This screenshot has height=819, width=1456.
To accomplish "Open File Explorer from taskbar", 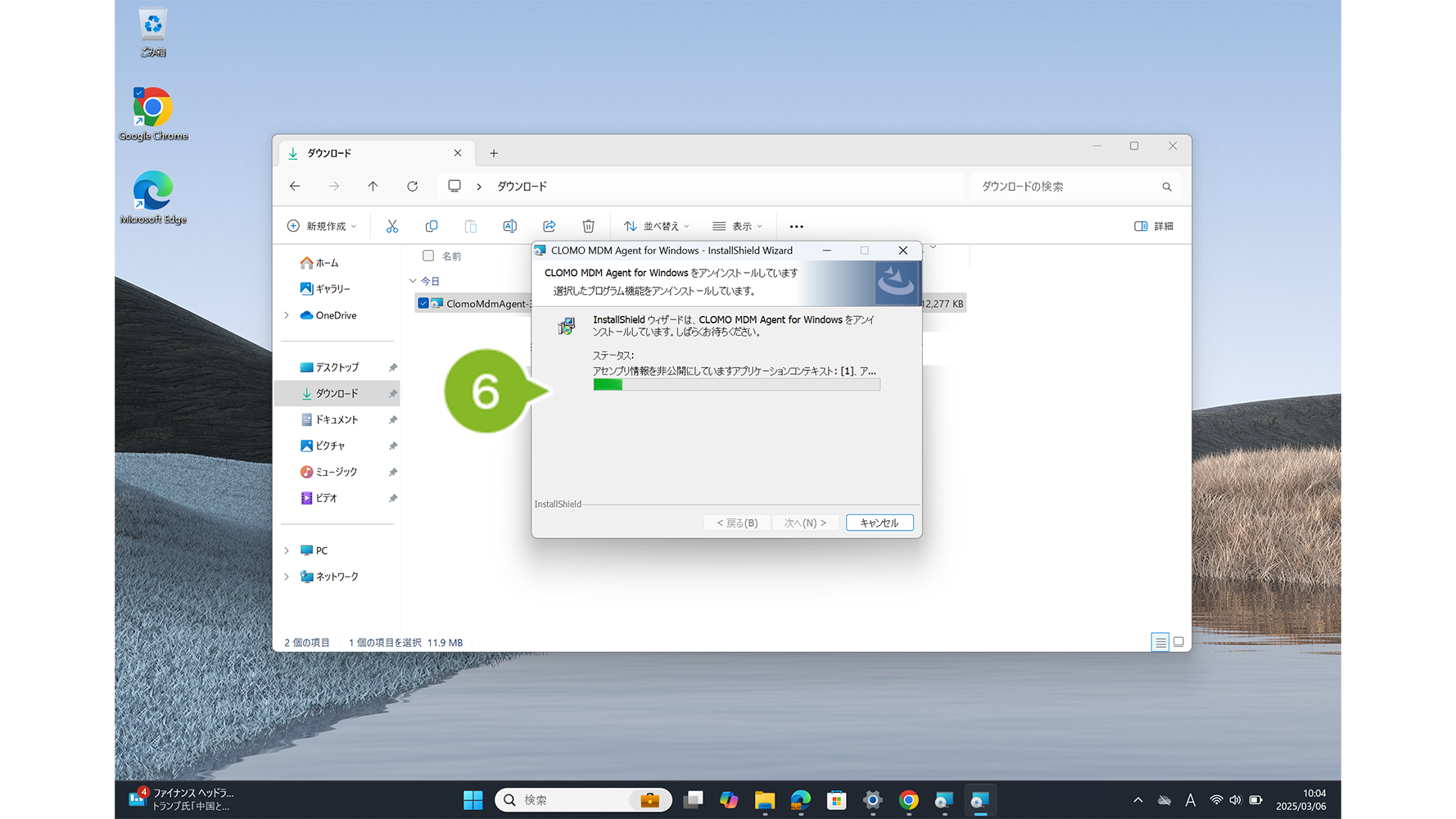I will click(x=765, y=800).
